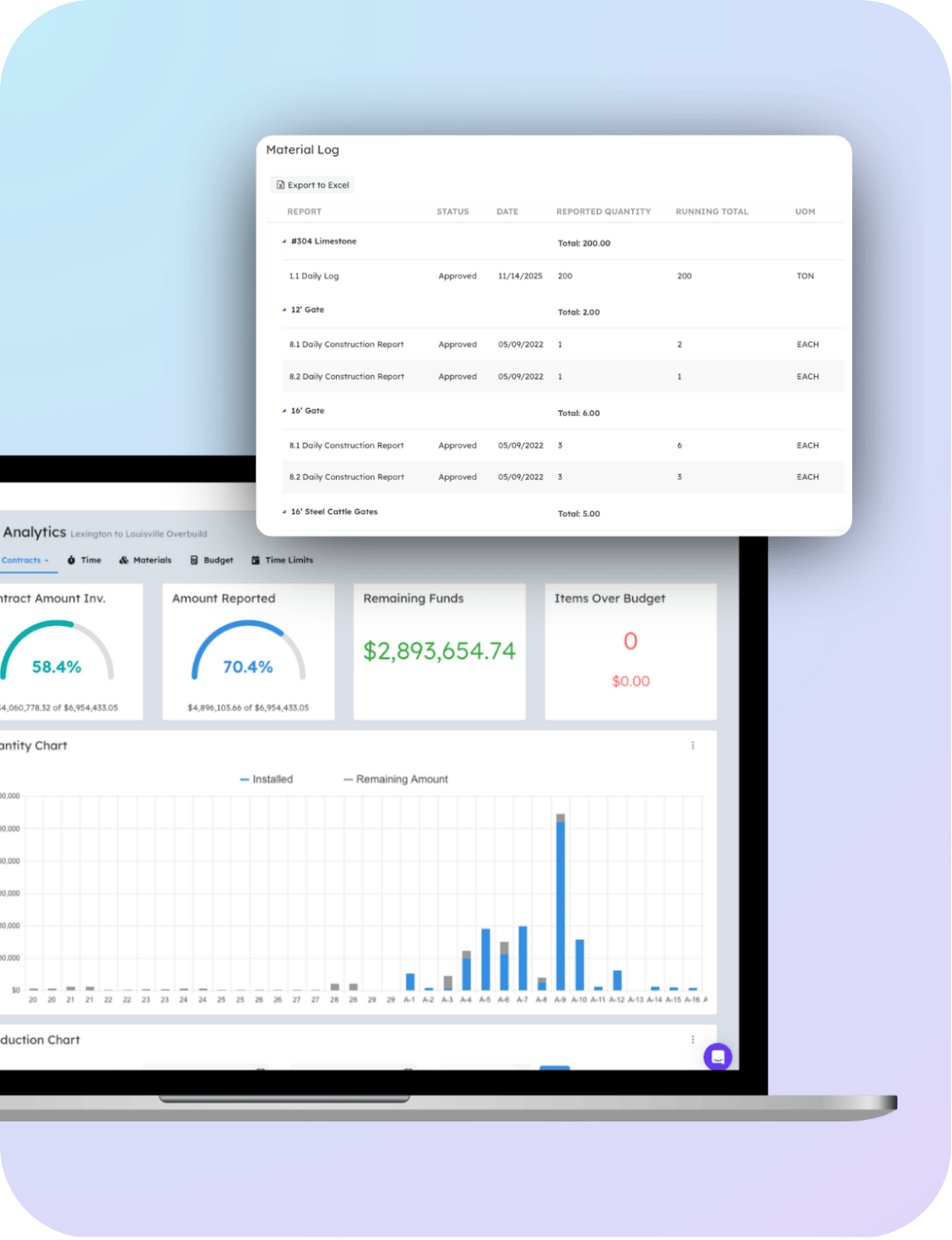Go to the Time Limits tab
The height and width of the screenshot is (1240, 952).
pos(282,560)
